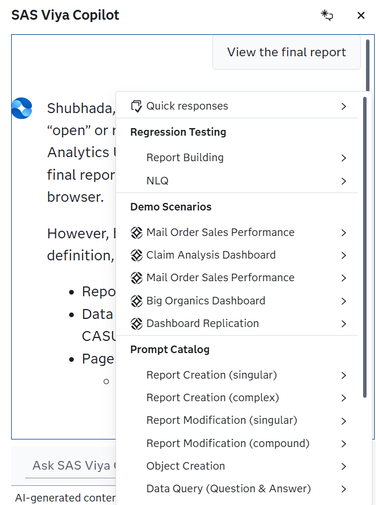Click the new chat sparkle icon in header
The height and width of the screenshot is (505, 376).
coord(327,15)
